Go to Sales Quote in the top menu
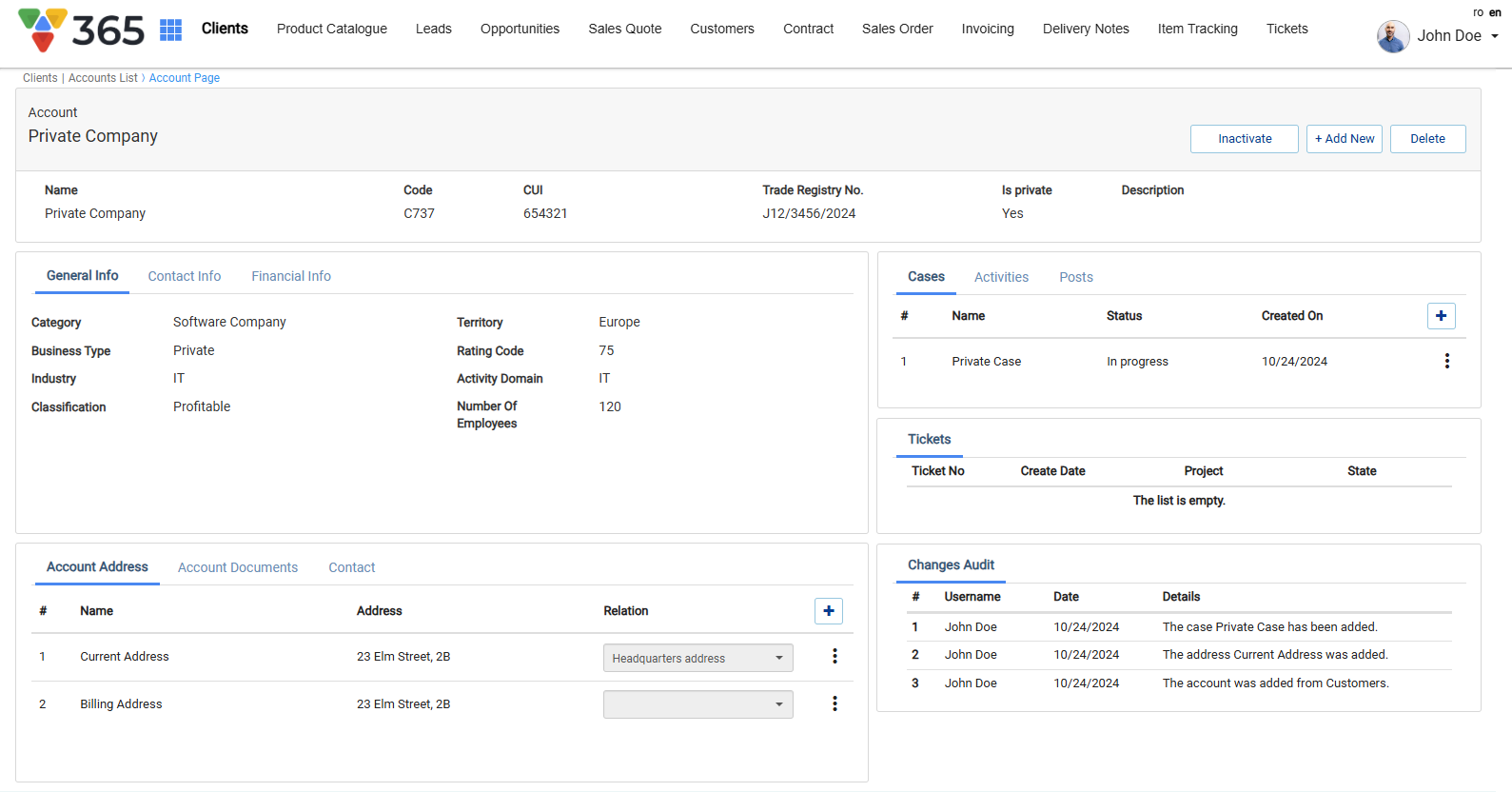 pyautogui.click(x=624, y=29)
